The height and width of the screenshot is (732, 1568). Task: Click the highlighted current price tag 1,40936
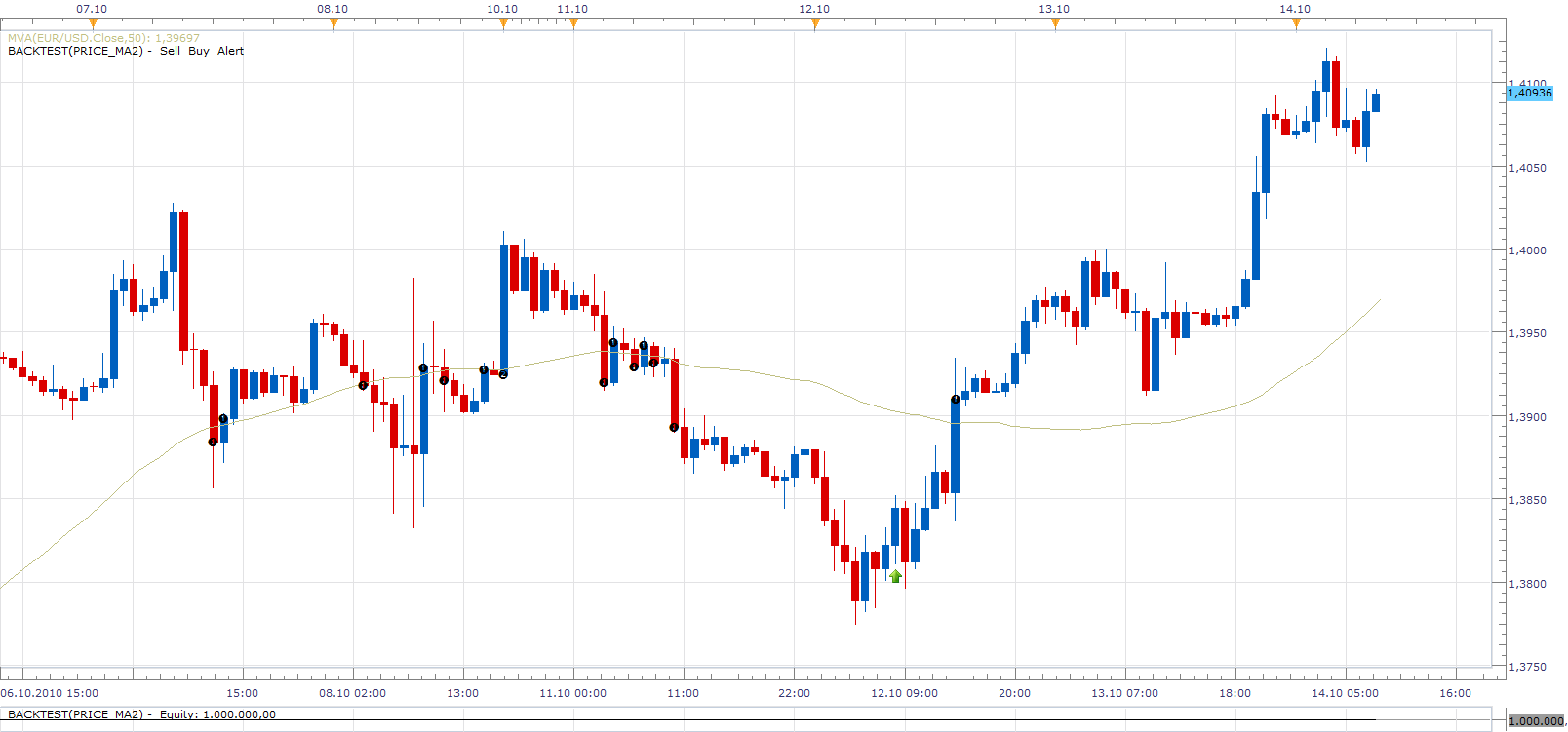point(1529,93)
